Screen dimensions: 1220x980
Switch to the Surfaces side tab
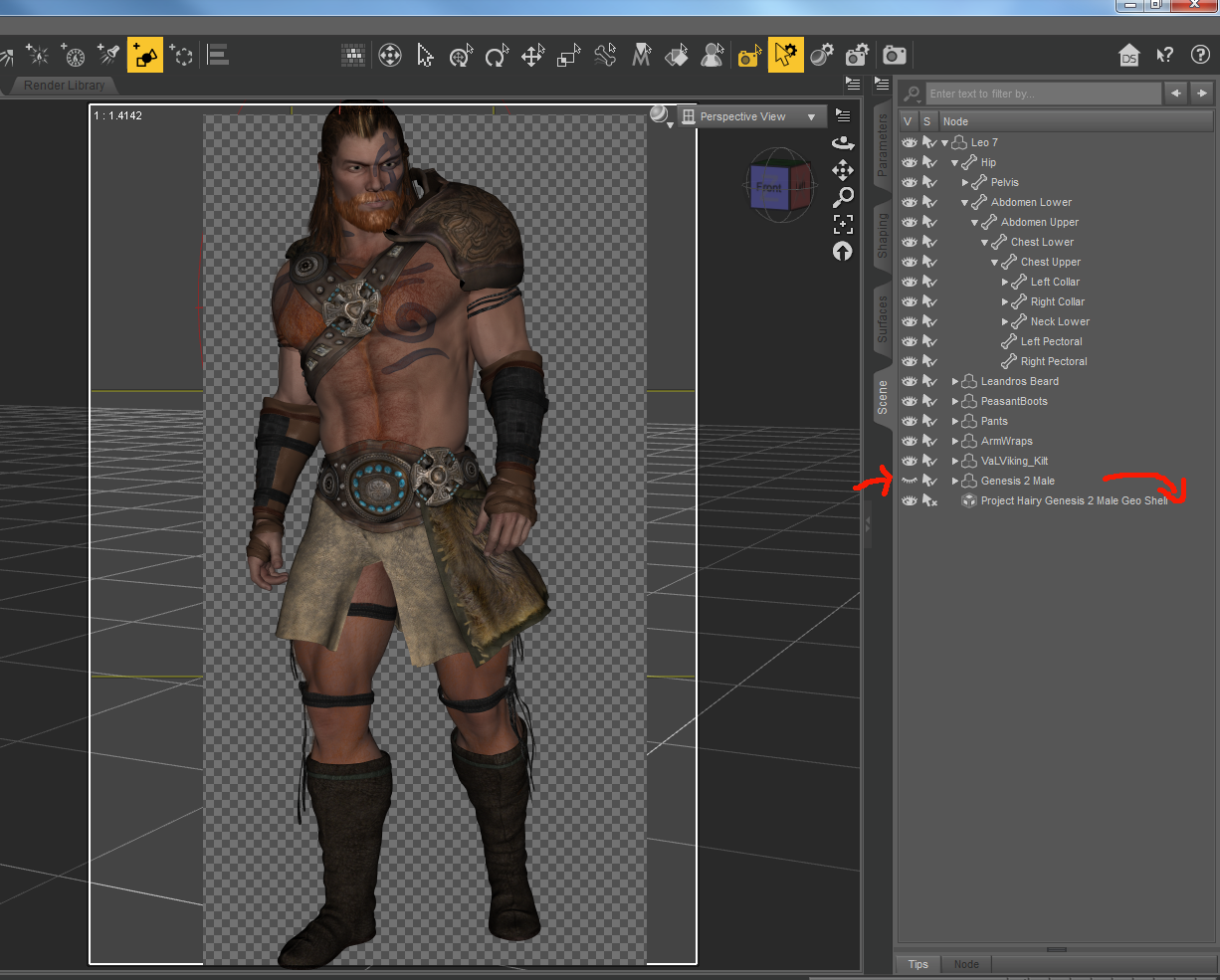pyautogui.click(x=883, y=319)
